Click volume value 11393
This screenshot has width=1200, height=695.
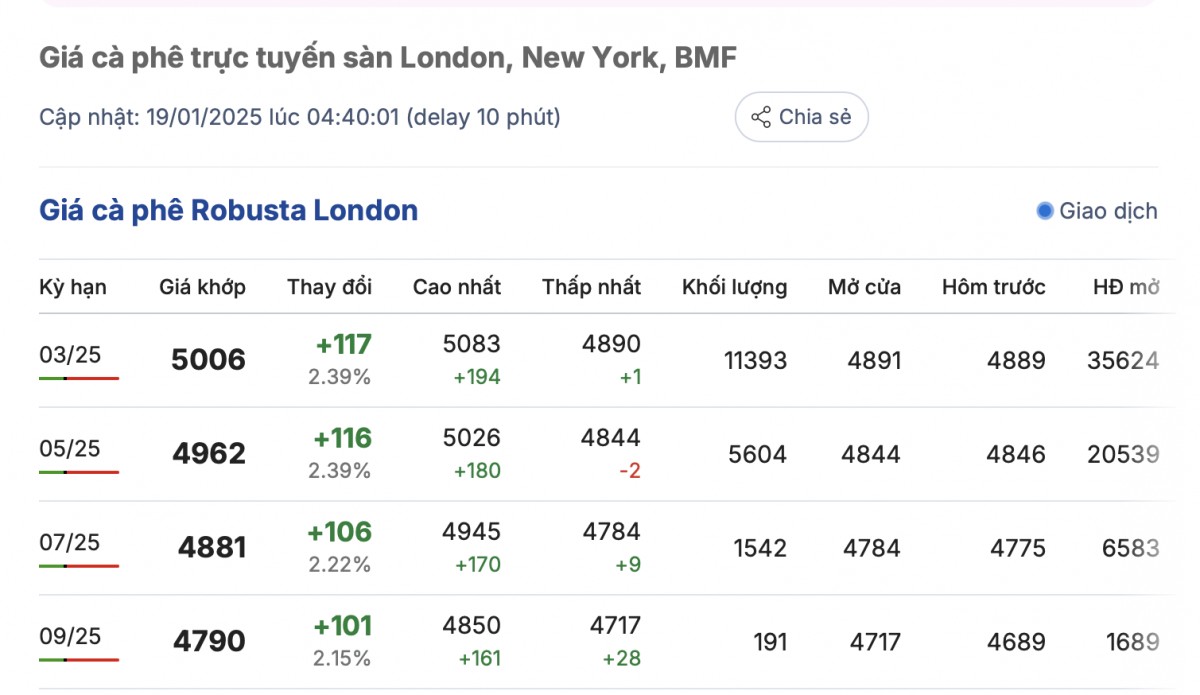click(755, 360)
